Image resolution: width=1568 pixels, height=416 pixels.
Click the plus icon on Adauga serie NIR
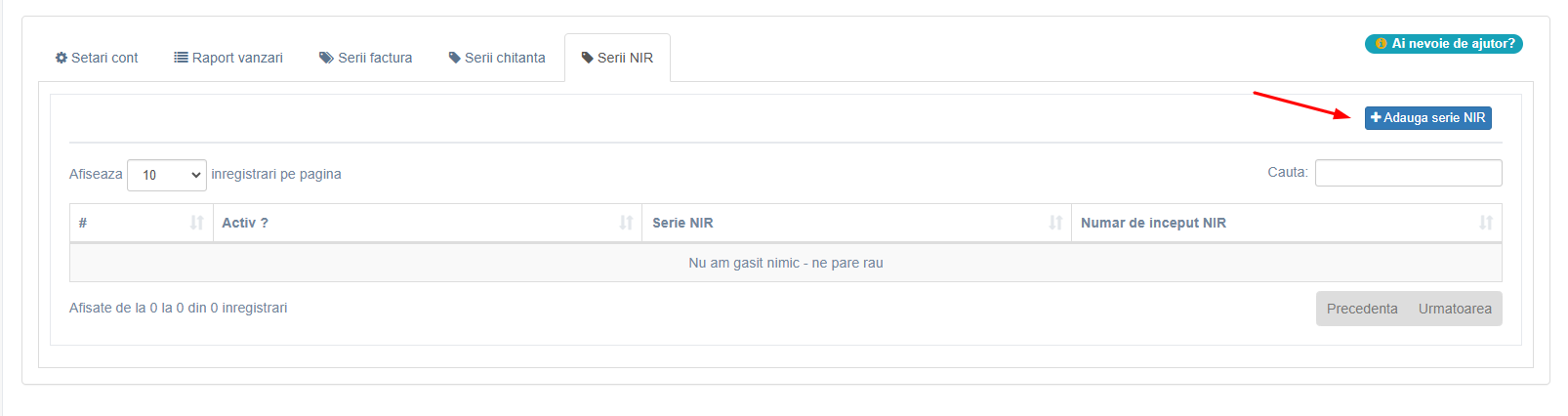pos(1376,117)
